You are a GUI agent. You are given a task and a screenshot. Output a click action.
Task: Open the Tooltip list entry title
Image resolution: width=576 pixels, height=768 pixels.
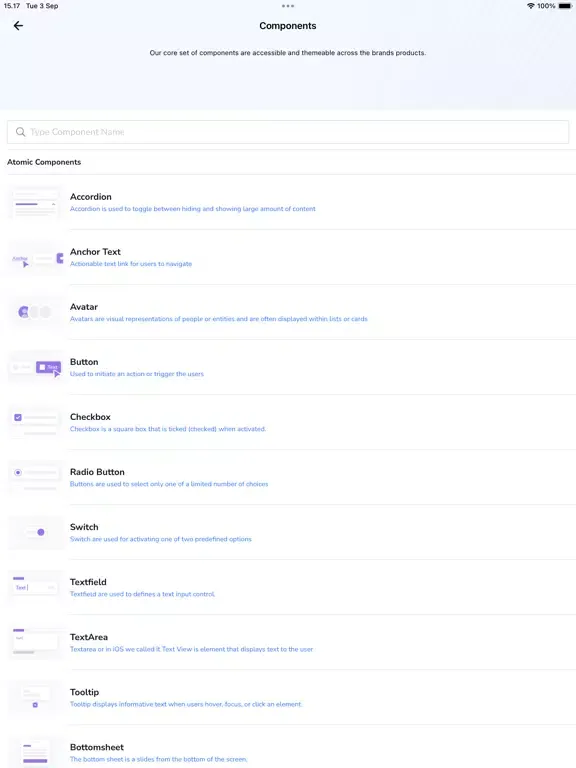(x=84, y=692)
